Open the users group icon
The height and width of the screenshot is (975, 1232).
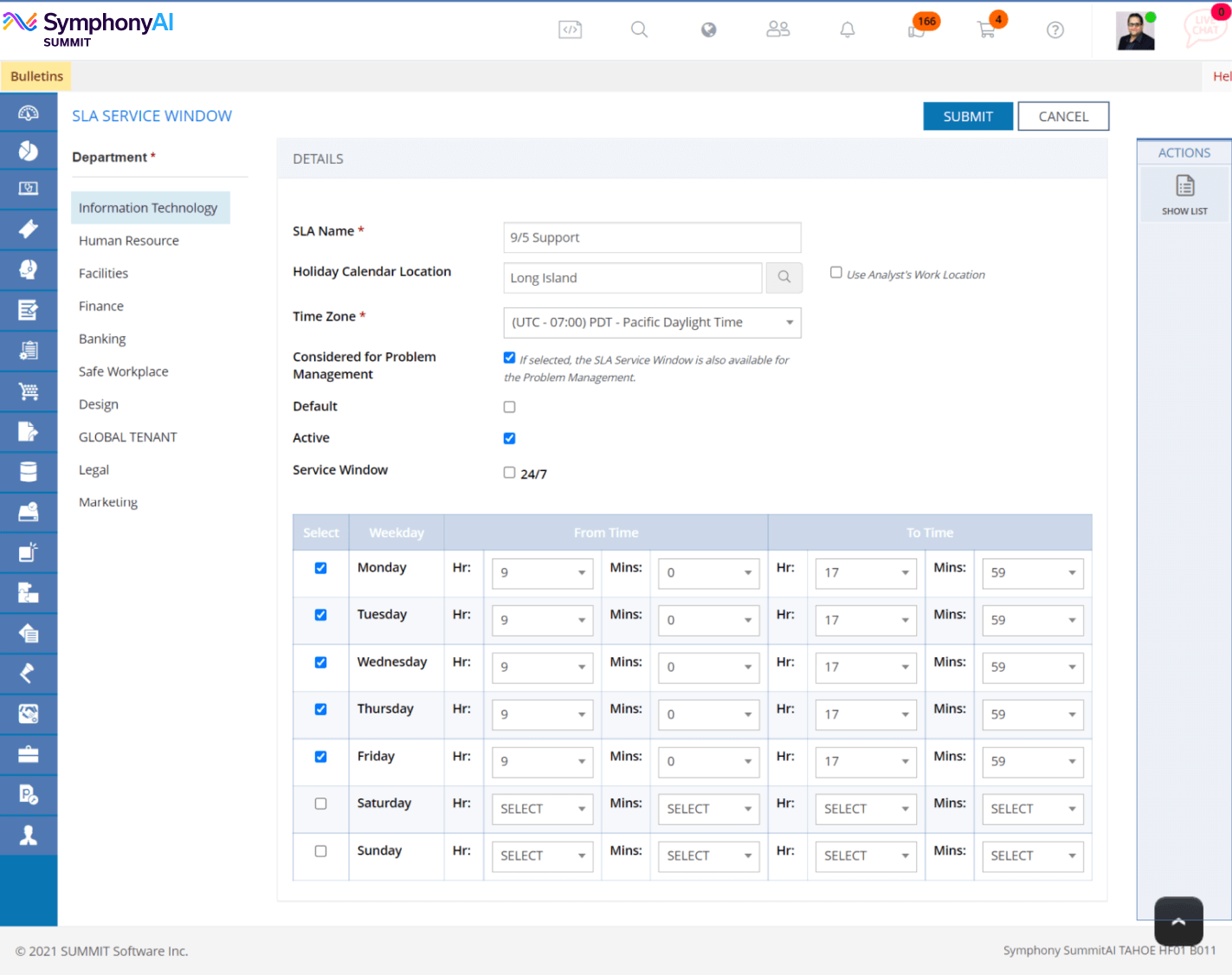(777, 29)
